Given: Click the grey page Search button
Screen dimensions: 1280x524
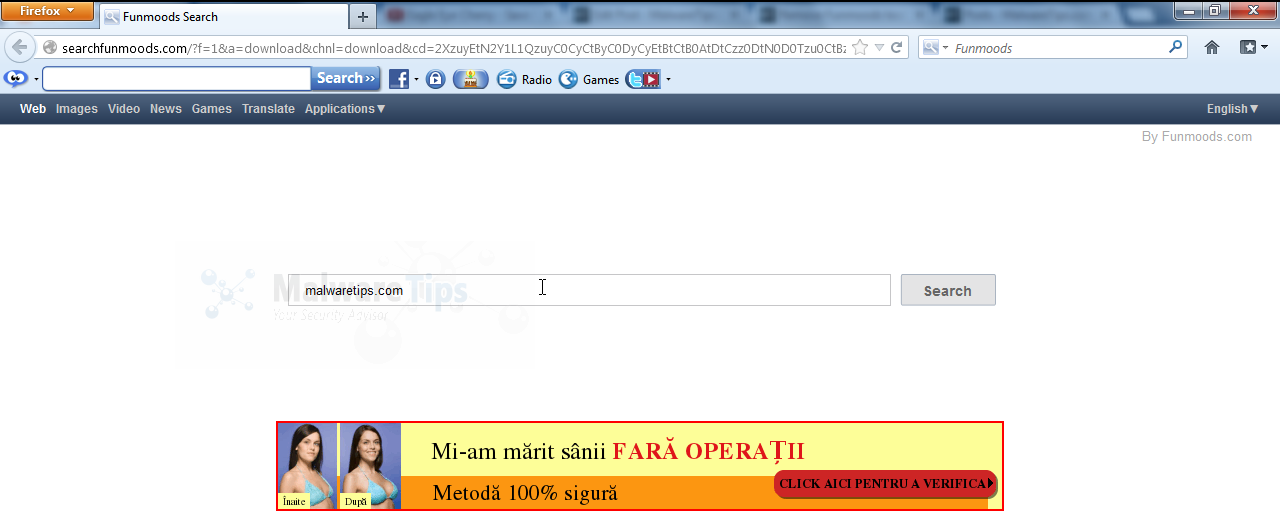Looking at the screenshot, I should 948,290.
